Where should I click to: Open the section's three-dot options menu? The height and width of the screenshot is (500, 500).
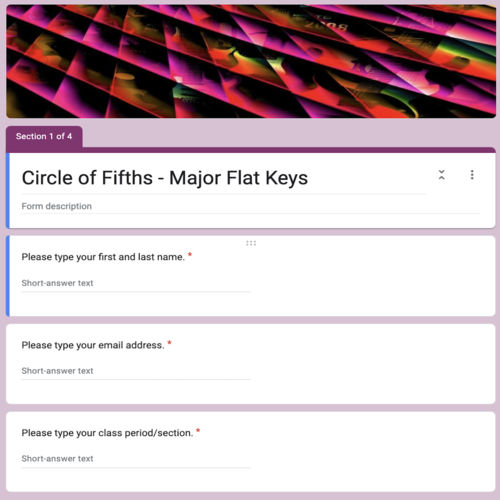click(472, 175)
